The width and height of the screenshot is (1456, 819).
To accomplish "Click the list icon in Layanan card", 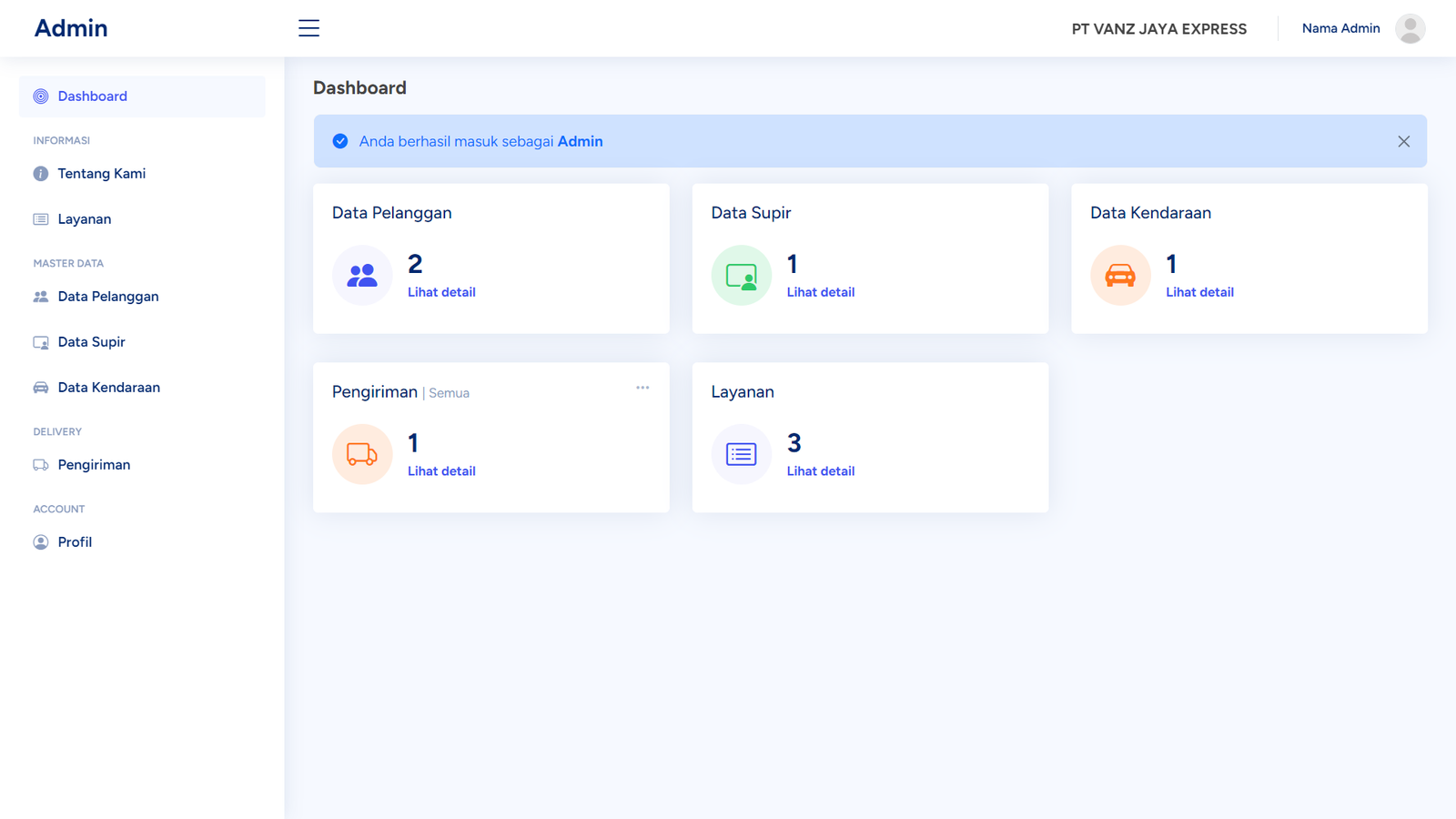I will 741,454.
